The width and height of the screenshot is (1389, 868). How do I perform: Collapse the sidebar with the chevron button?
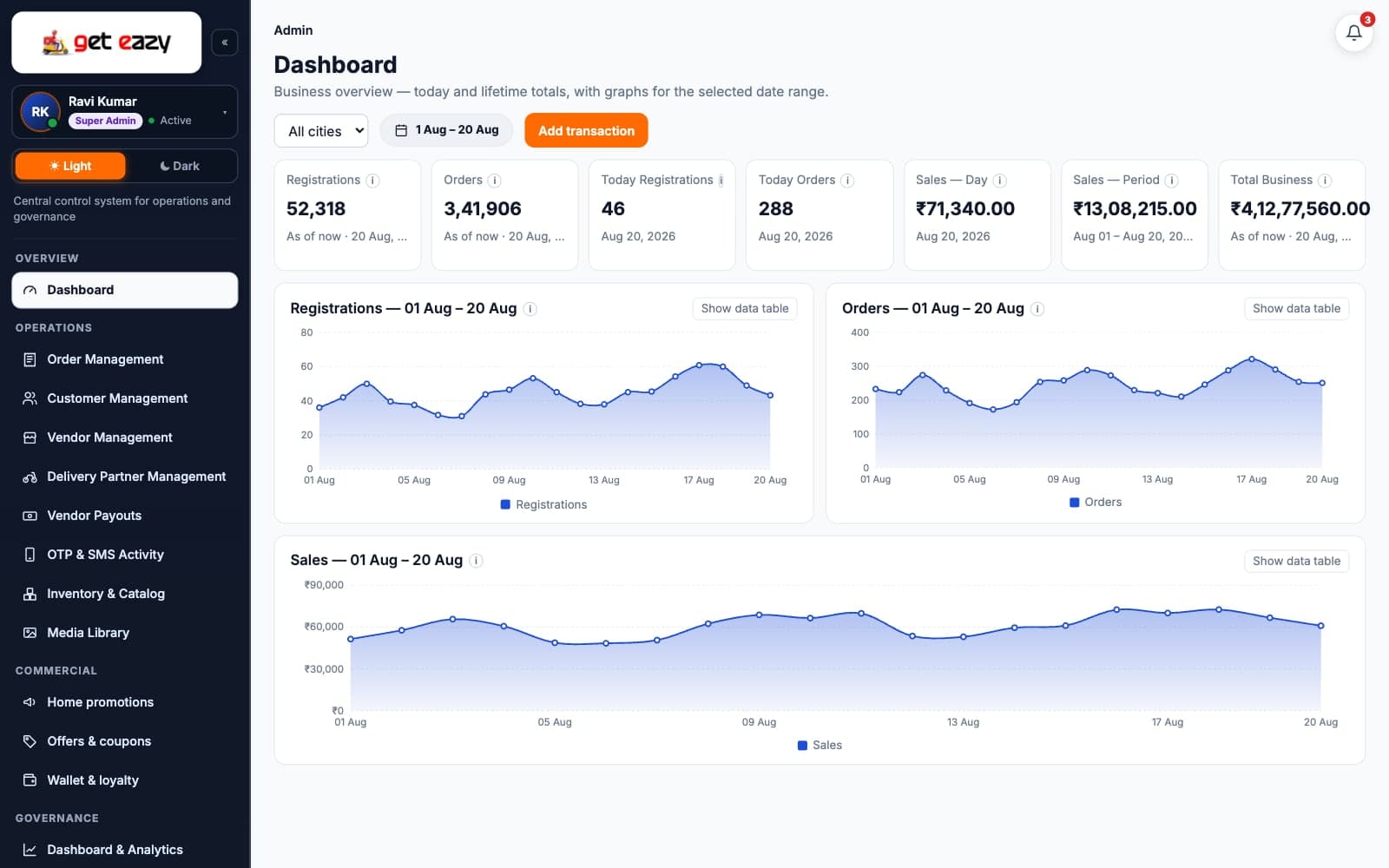(225, 42)
